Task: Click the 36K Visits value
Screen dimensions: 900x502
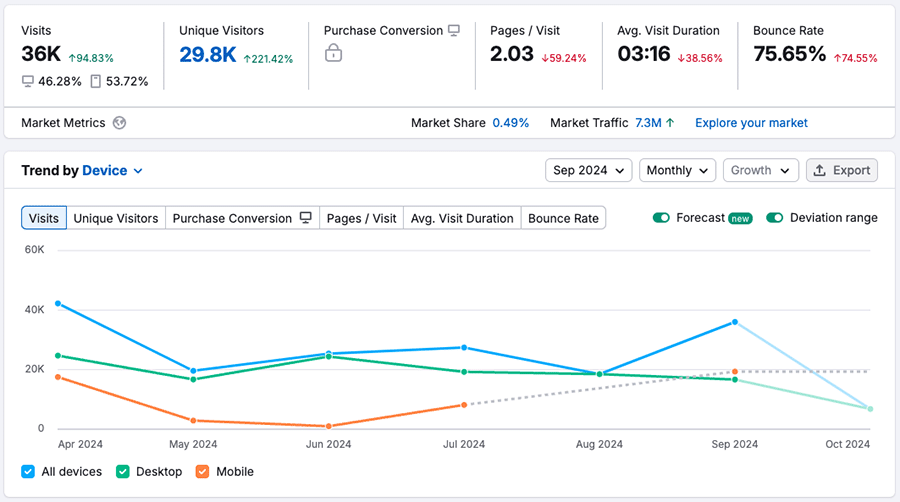Action: click(41, 54)
